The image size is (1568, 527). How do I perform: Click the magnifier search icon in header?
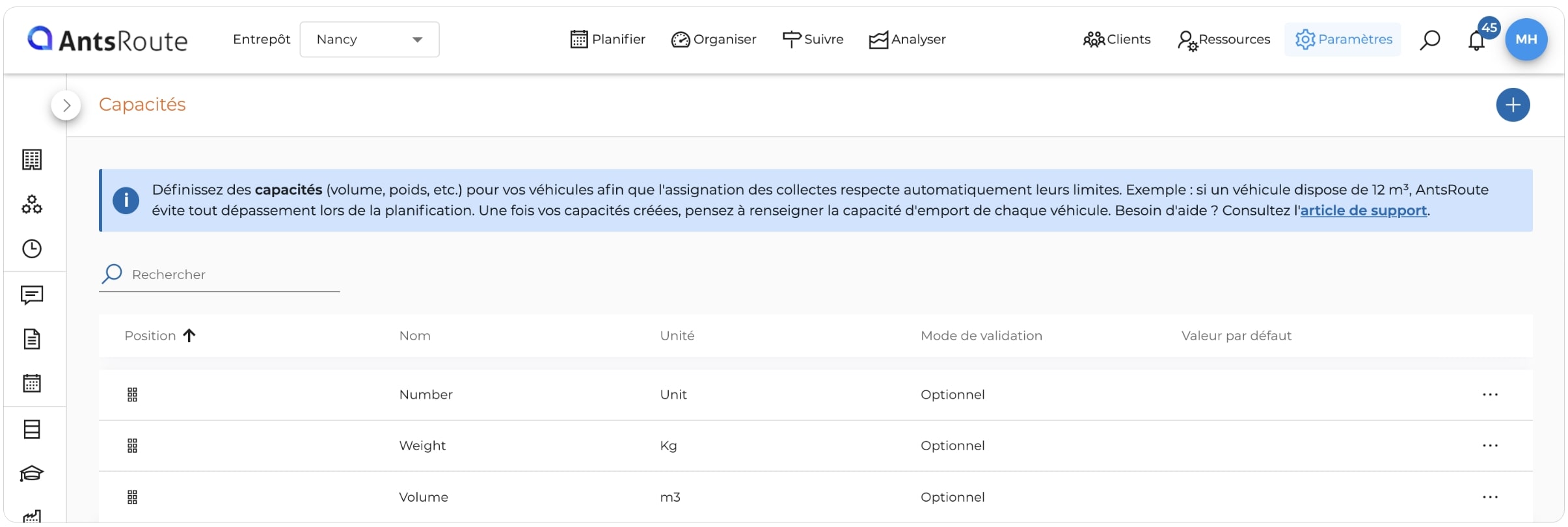click(x=1429, y=40)
